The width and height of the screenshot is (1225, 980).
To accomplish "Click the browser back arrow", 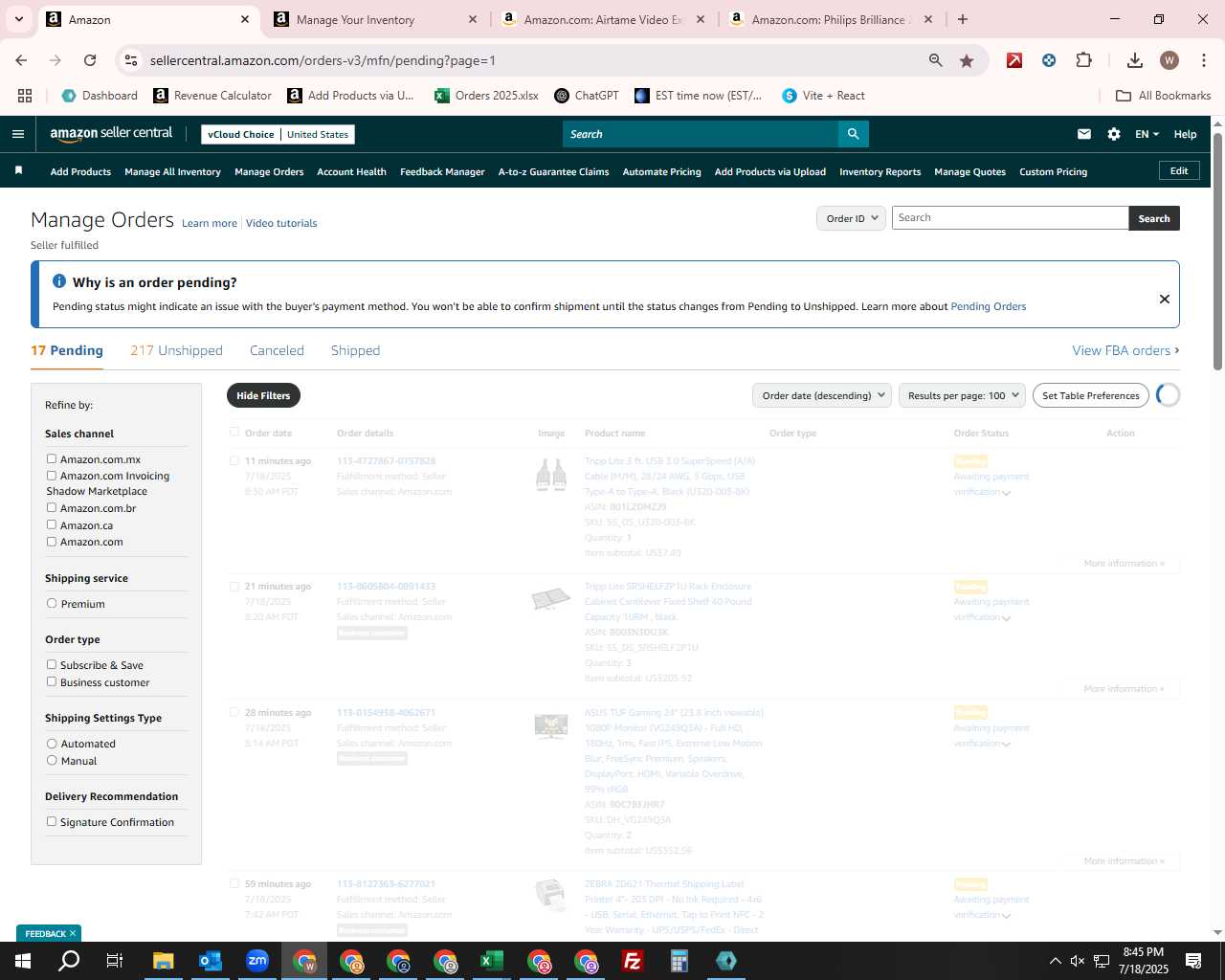I will pyautogui.click(x=21, y=60).
